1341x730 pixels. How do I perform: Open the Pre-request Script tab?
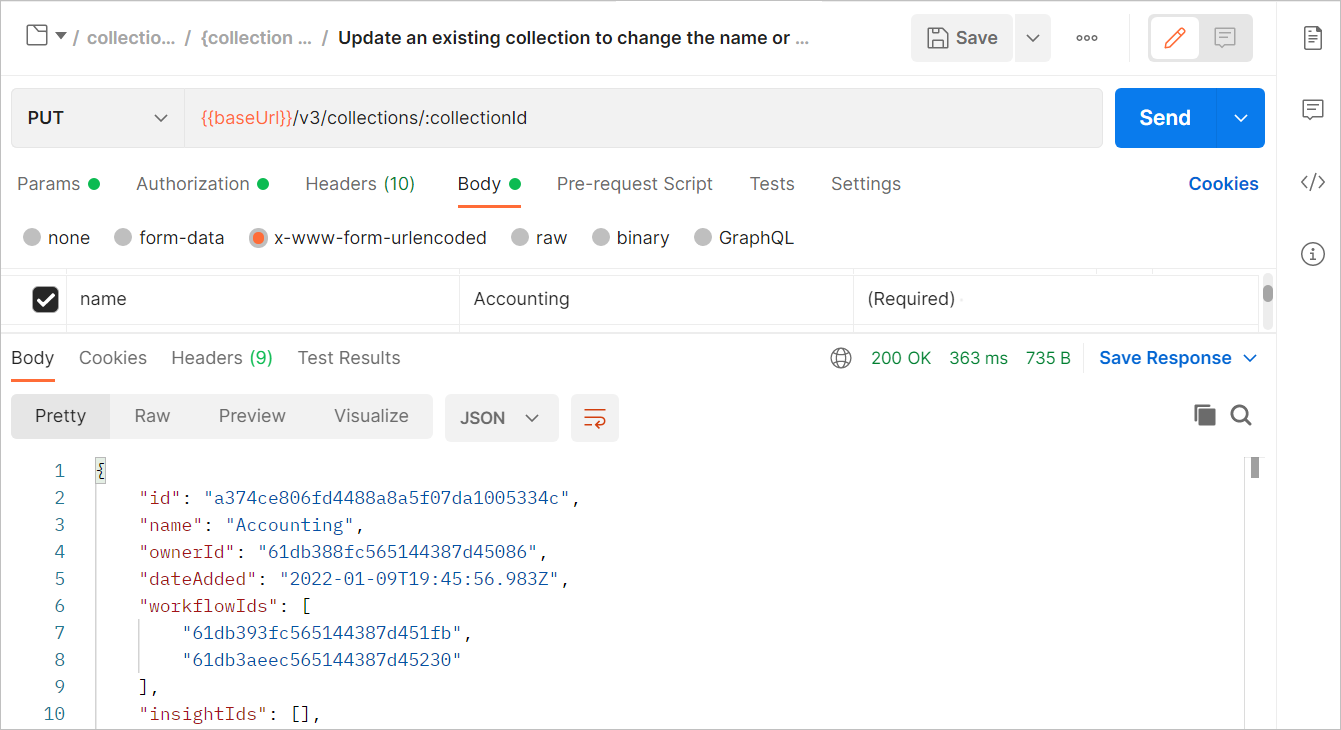tap(635, 184)
